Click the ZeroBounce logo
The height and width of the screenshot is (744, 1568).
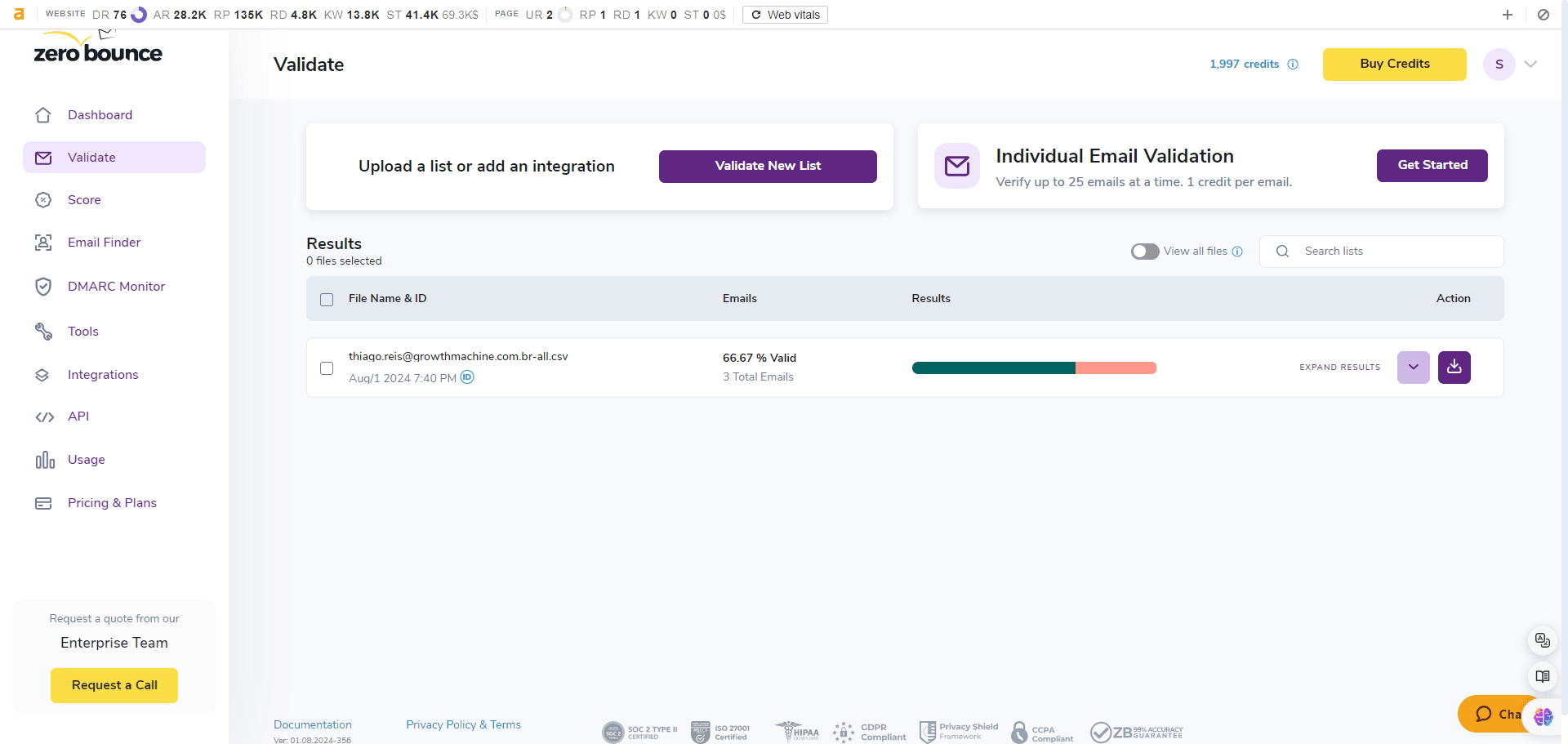(98, 48)
